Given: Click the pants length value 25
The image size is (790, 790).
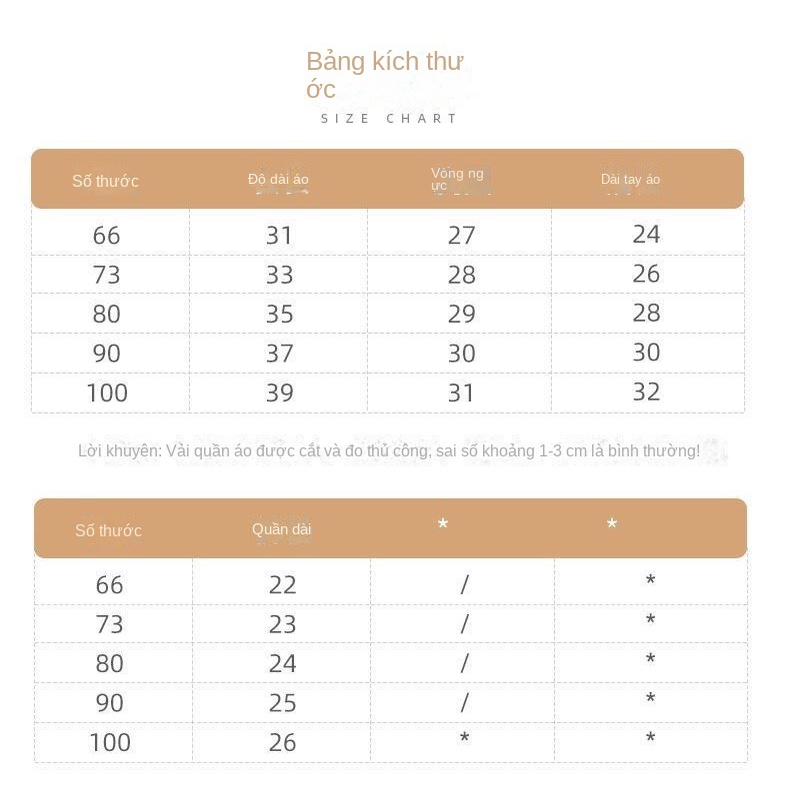Looking at the screenshot, I should pos(282,703).
